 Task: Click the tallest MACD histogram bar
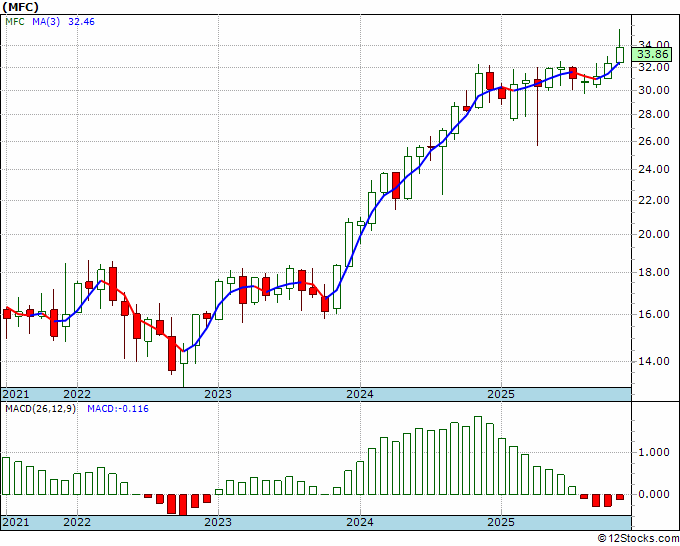click(x=478, y=455)
